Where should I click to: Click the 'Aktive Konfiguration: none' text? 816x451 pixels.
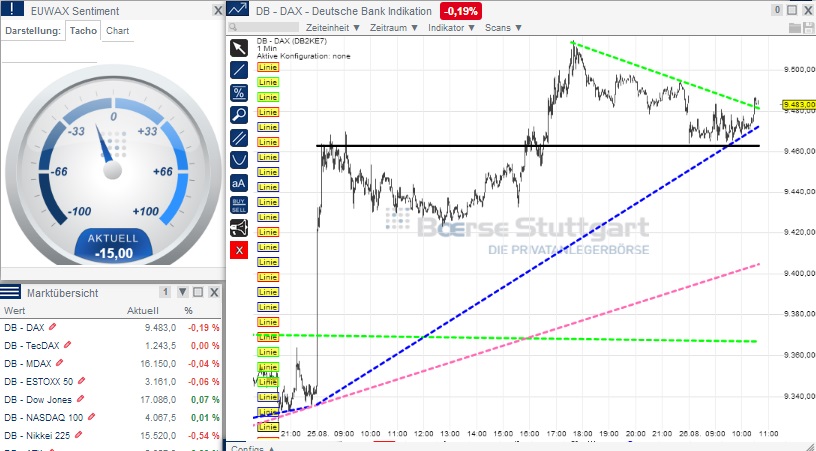tap(303, 56)
